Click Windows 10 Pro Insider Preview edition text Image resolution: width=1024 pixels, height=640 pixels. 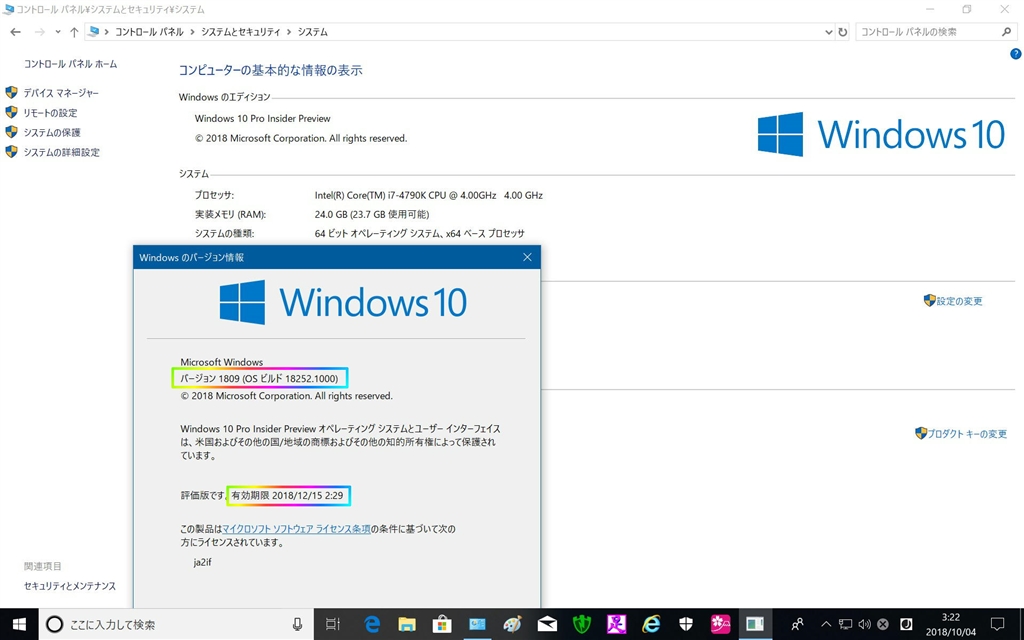[263, 118]
